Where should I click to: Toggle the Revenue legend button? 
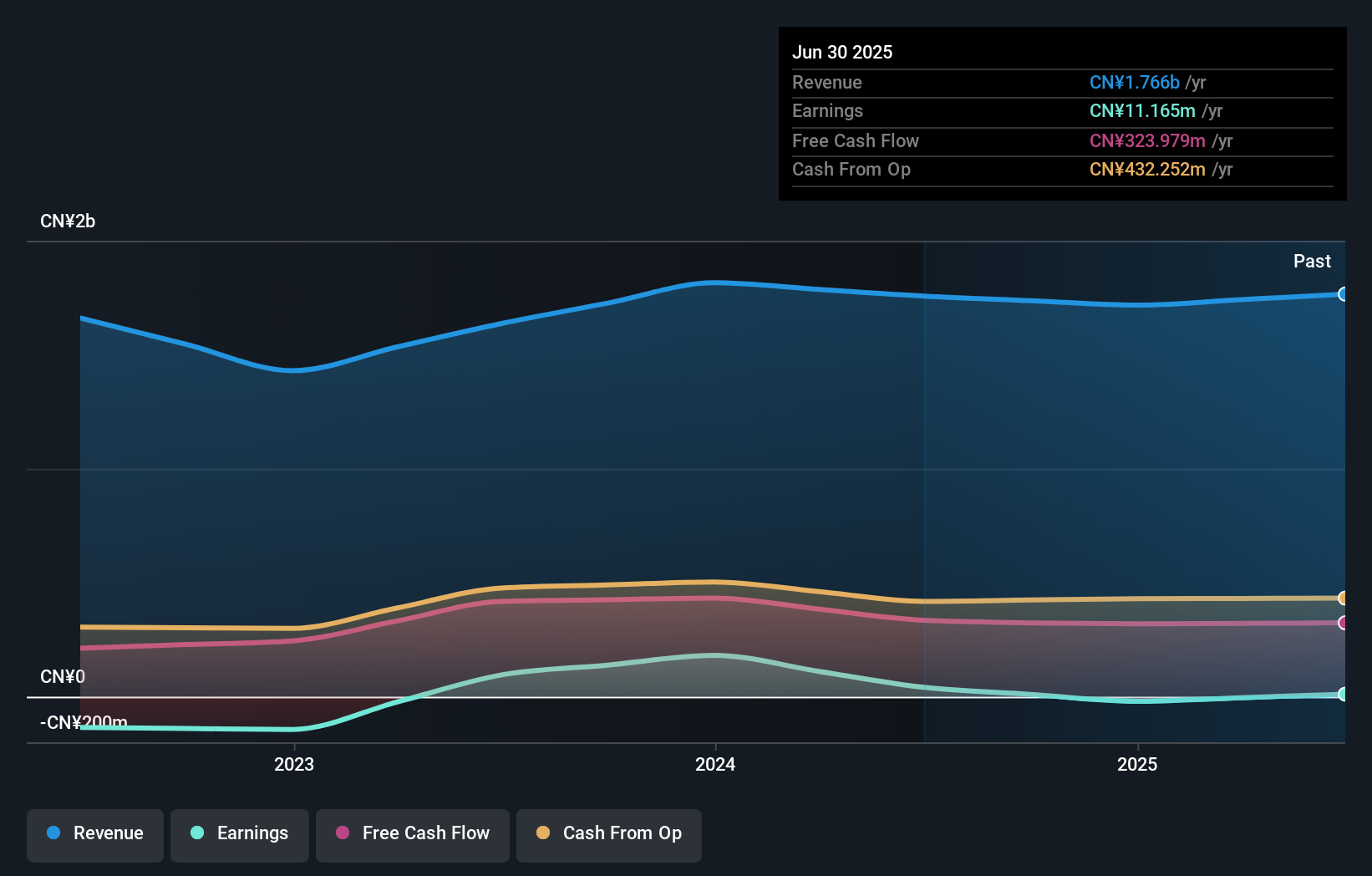[x=95, y=835]
